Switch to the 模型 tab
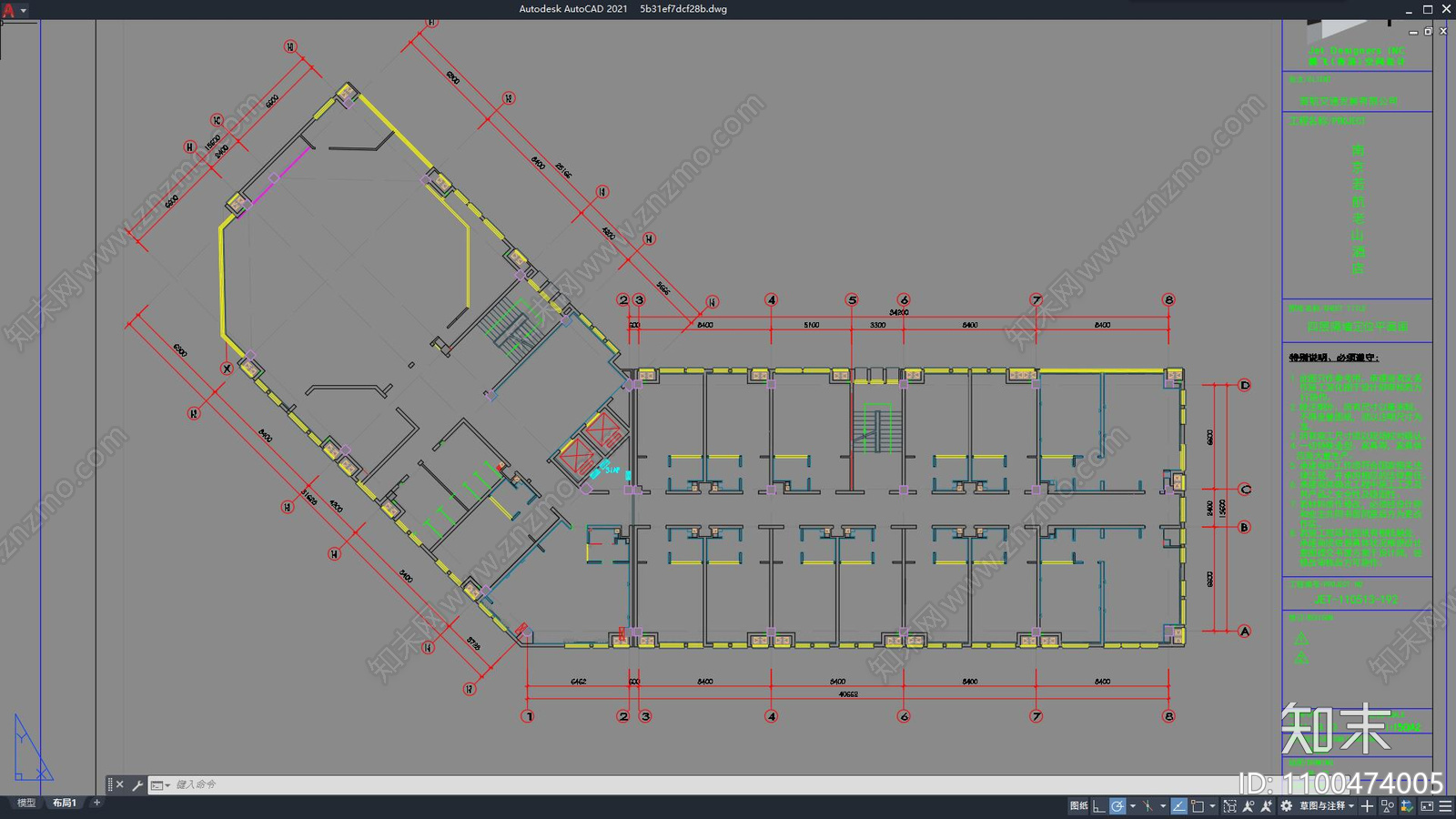Viewport: 1456px width, 819px height. pyautogui.click(x=26, y=803)
